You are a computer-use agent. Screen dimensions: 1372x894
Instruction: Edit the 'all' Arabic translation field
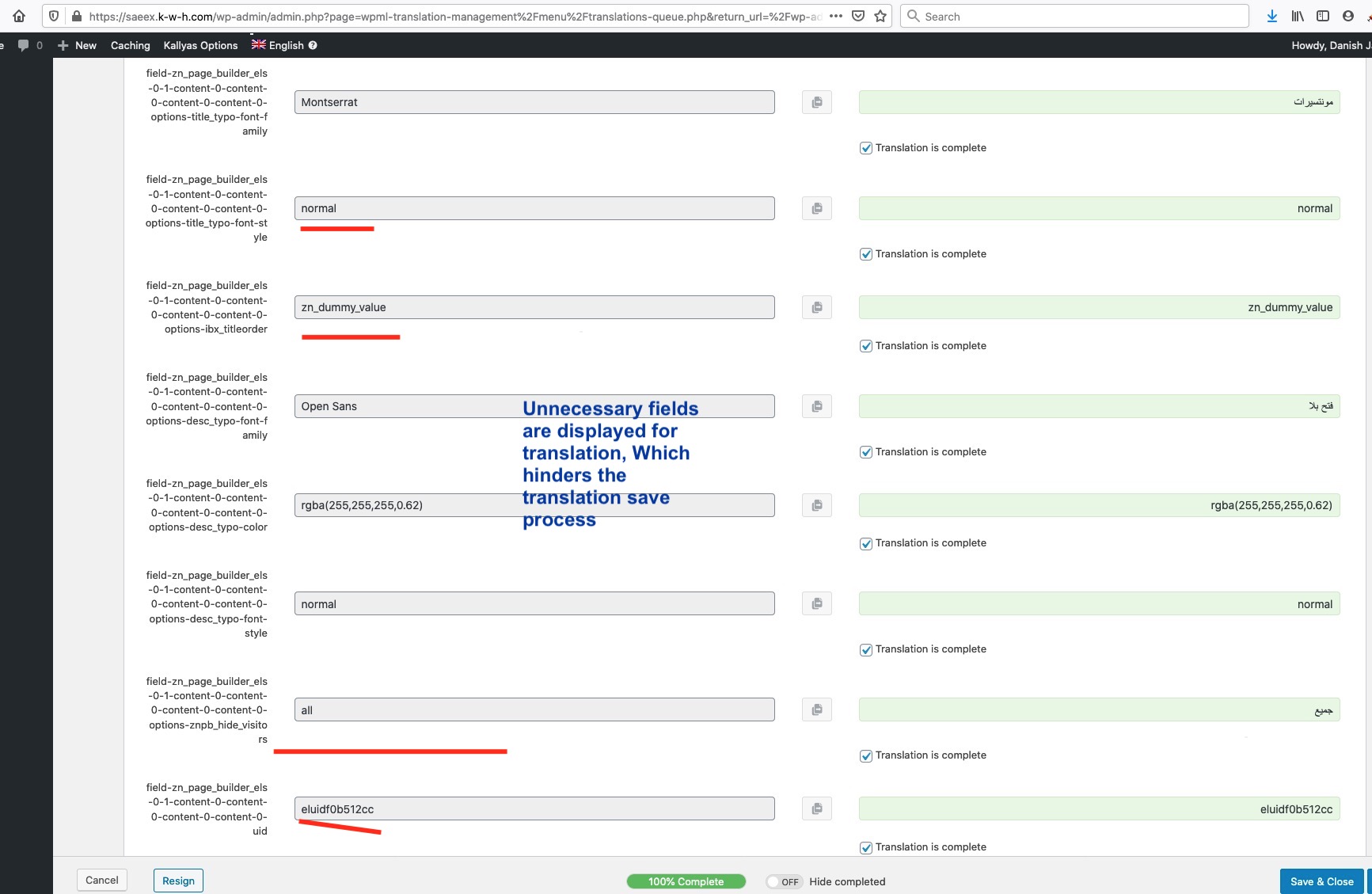click(1099, 709)
